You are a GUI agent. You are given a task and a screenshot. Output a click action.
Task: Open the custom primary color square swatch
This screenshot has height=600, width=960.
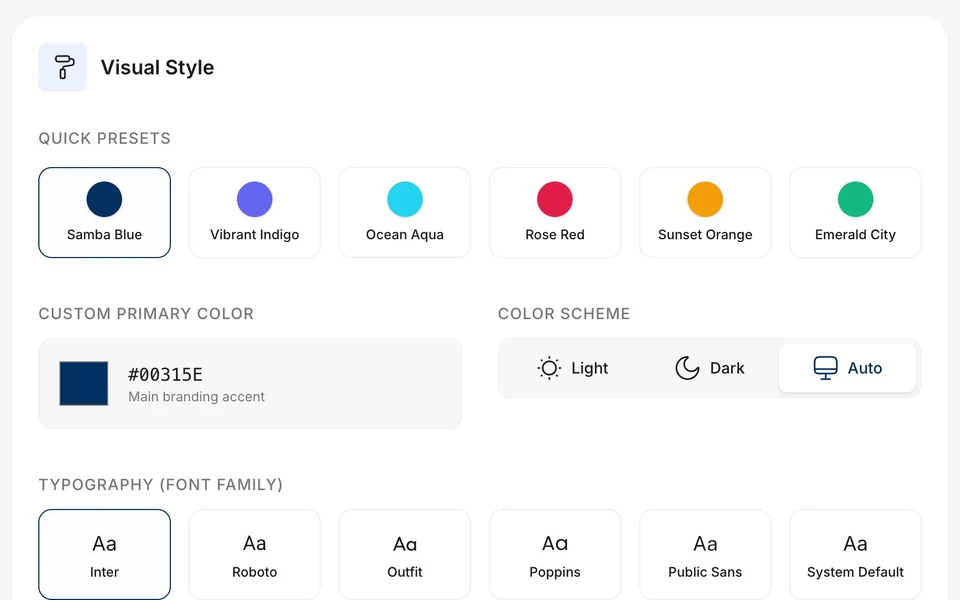(x=84, y=383)
